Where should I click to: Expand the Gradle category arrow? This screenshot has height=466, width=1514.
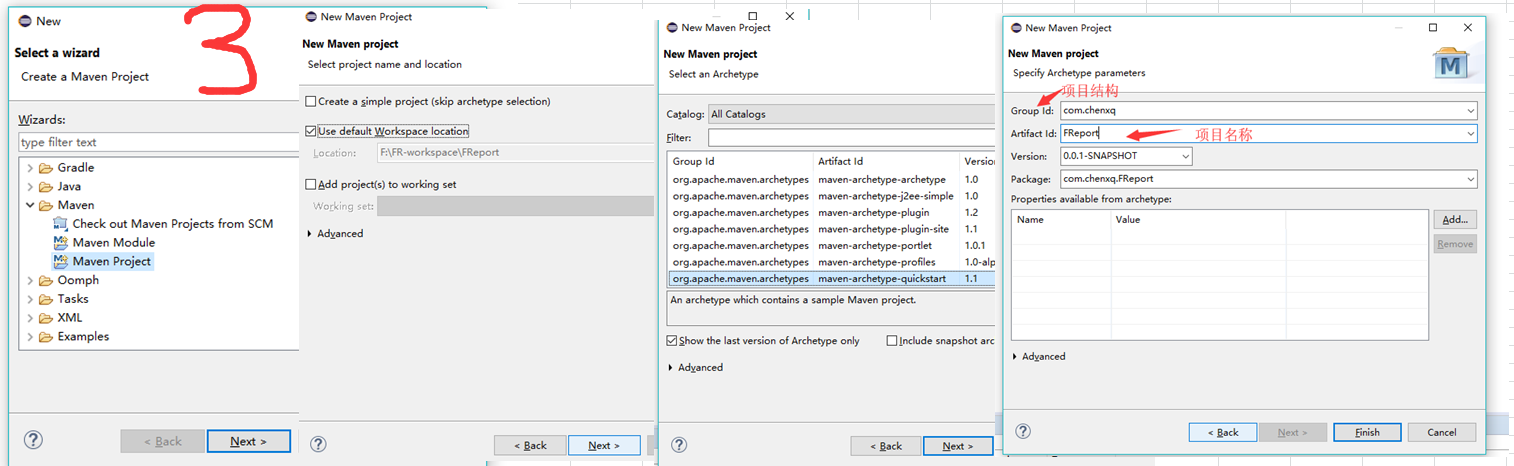pos(29,168)
